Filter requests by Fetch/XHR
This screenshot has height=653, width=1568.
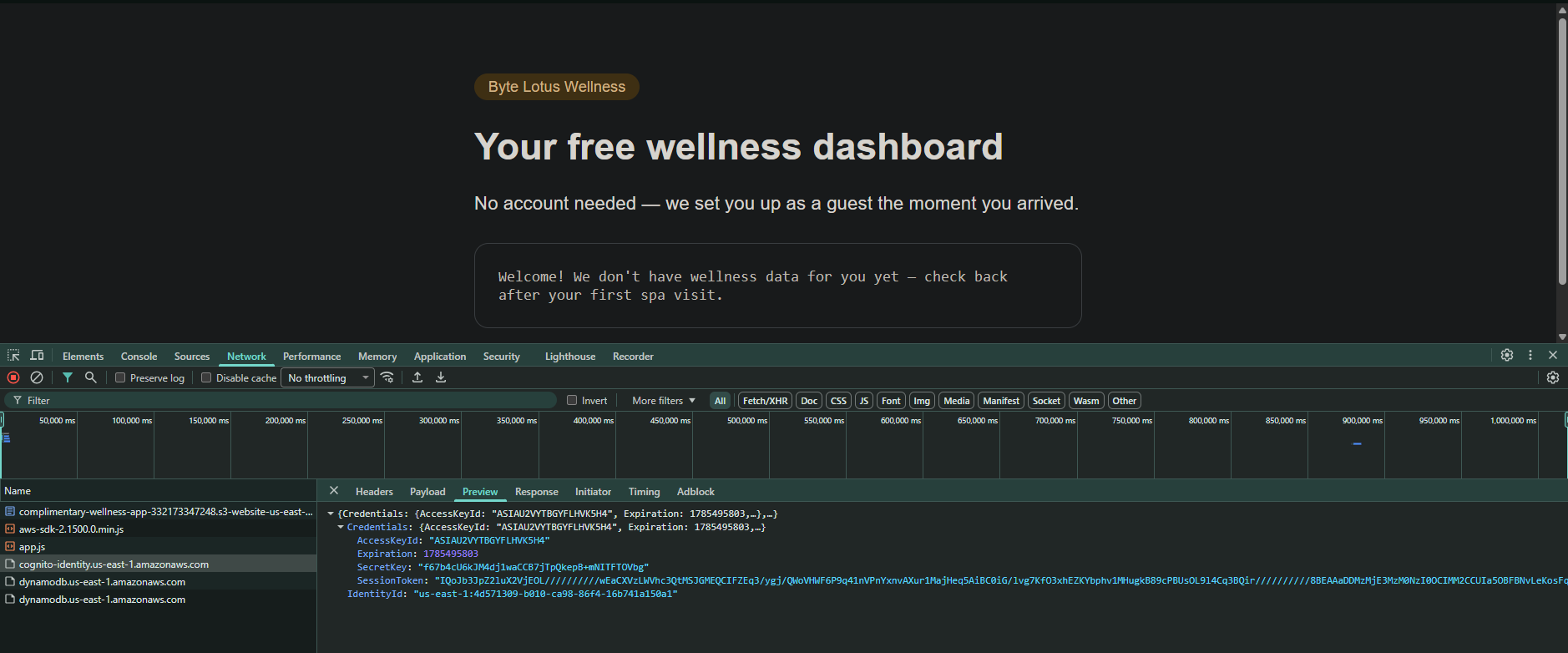(x=766, y=401)
